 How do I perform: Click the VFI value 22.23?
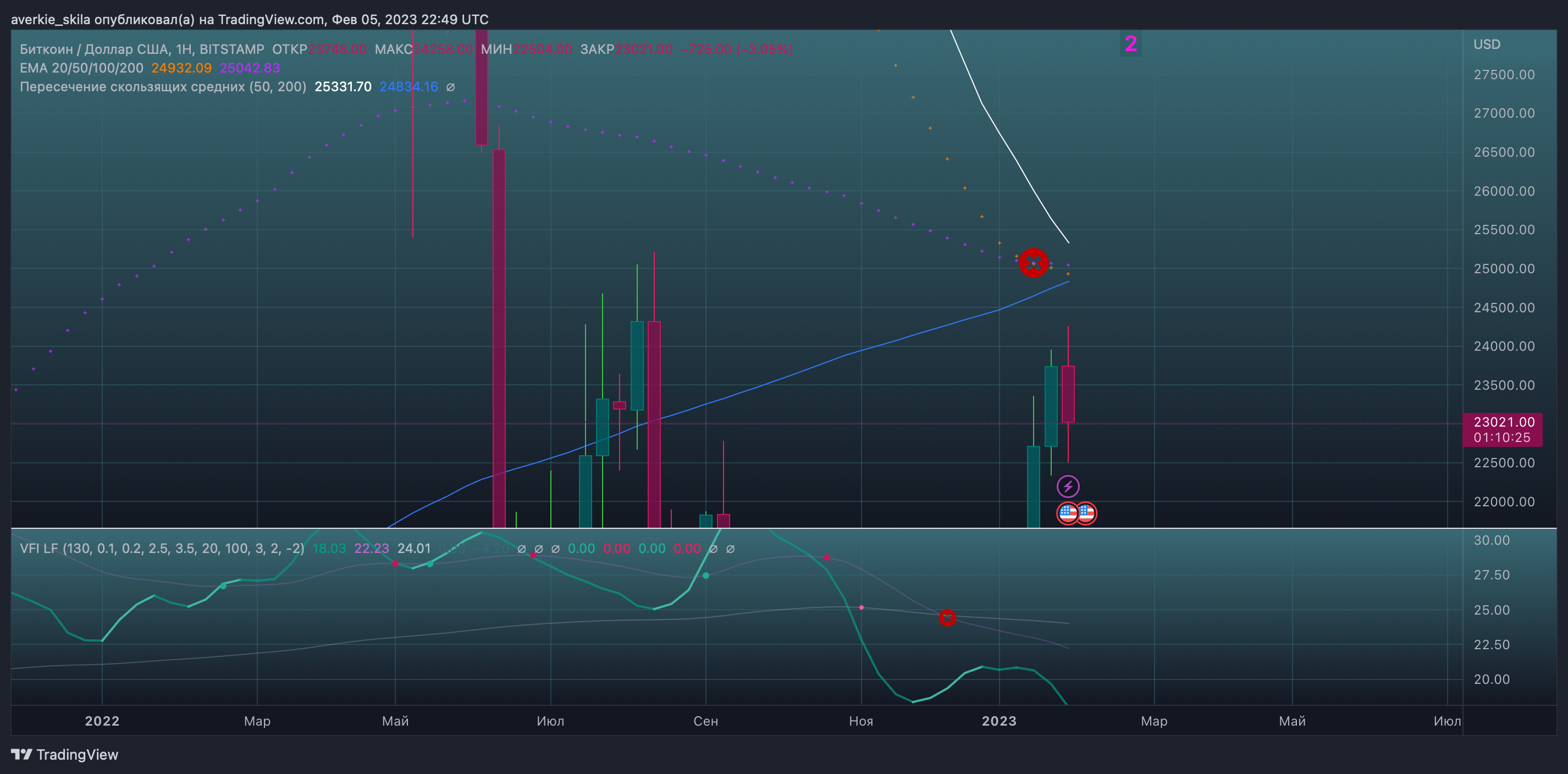coord(371,548)
